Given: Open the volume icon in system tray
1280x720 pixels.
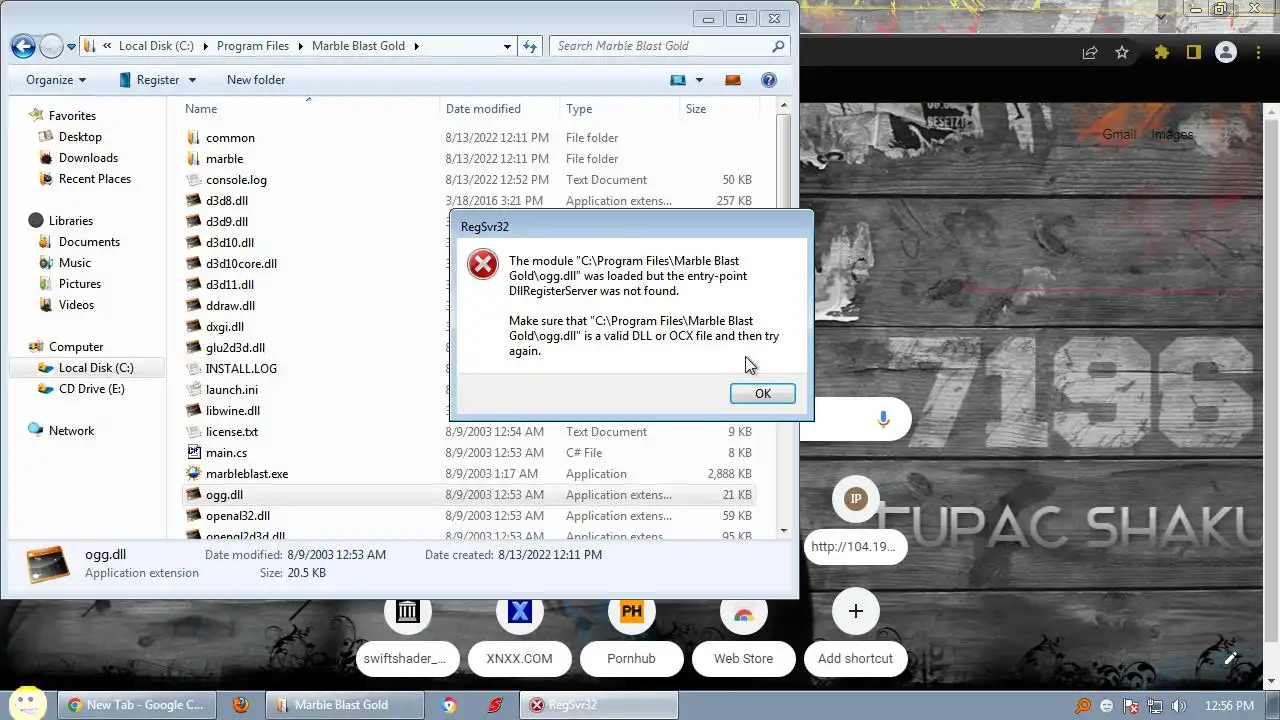Looking at the screenshot, I should tap(1180, 705).
